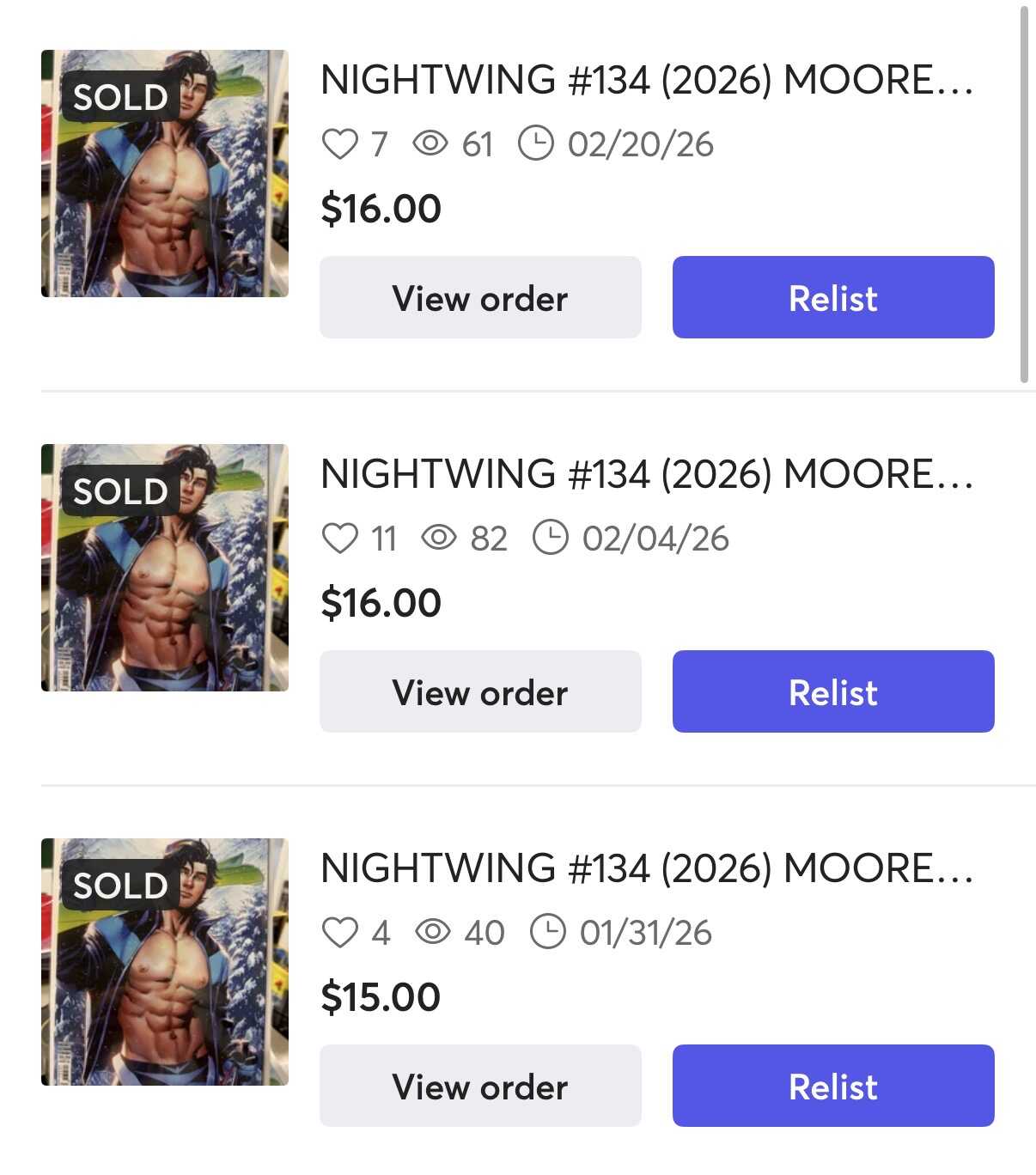Click eye views icon showing 61
Image resolution: width=1036 pixels, height=1175 pixels.
430,143
